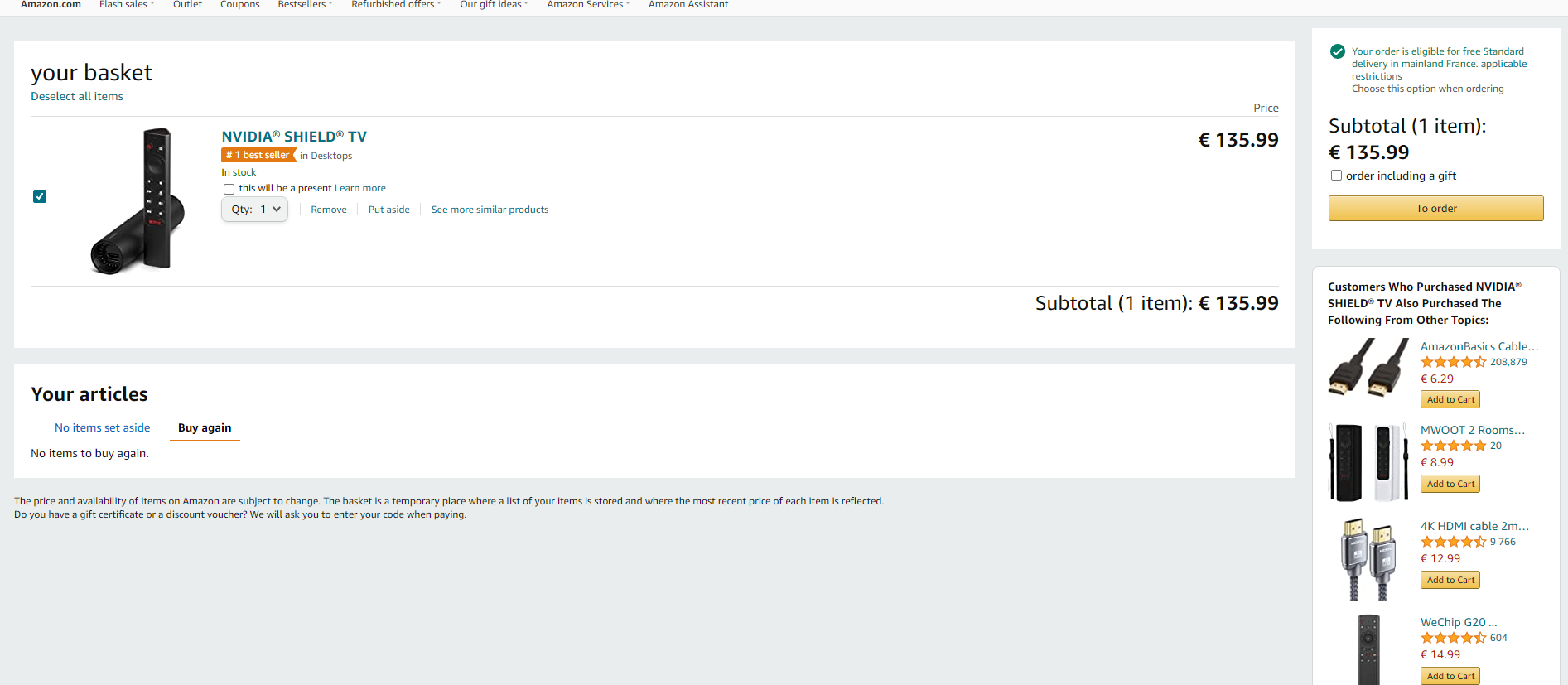Expand the Refurbished offers menu
The height and width of the screenshot is (685, 1568).
click(x=396, y=5)
